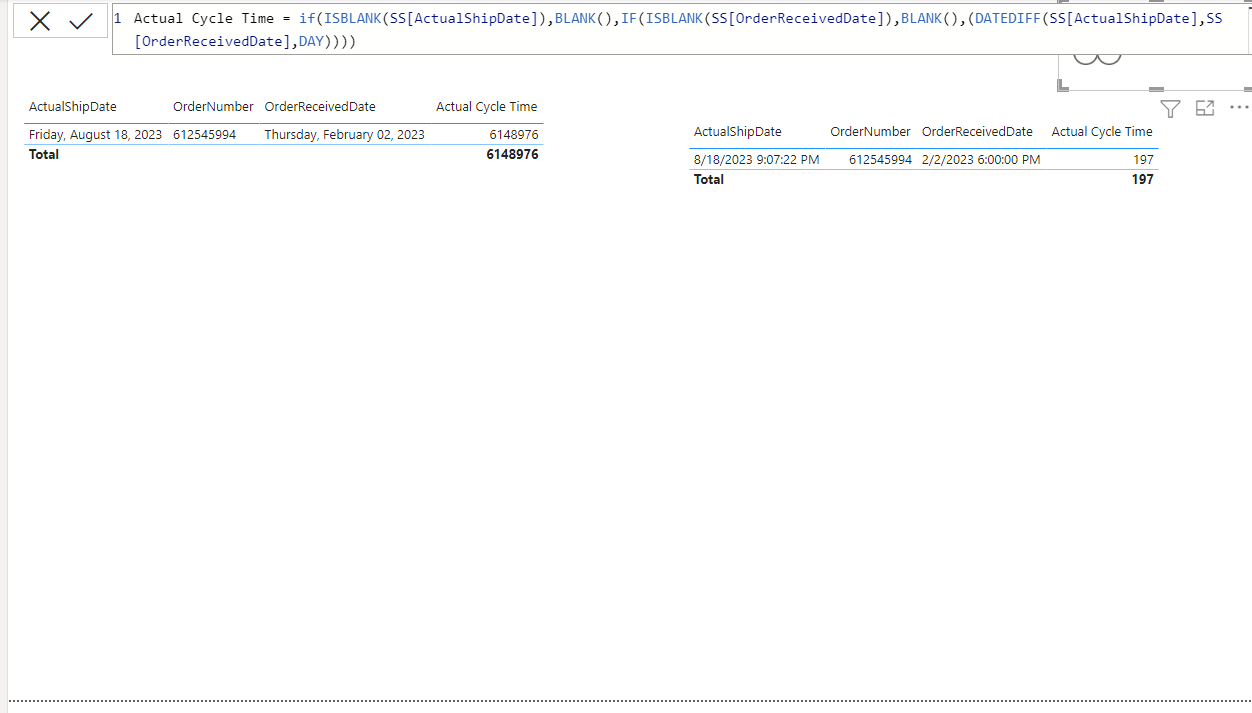The width and height of the screenshot is (1252, 713).
Task: Cancel the formula edit with the X icon
Action: [x=40, y=21]
